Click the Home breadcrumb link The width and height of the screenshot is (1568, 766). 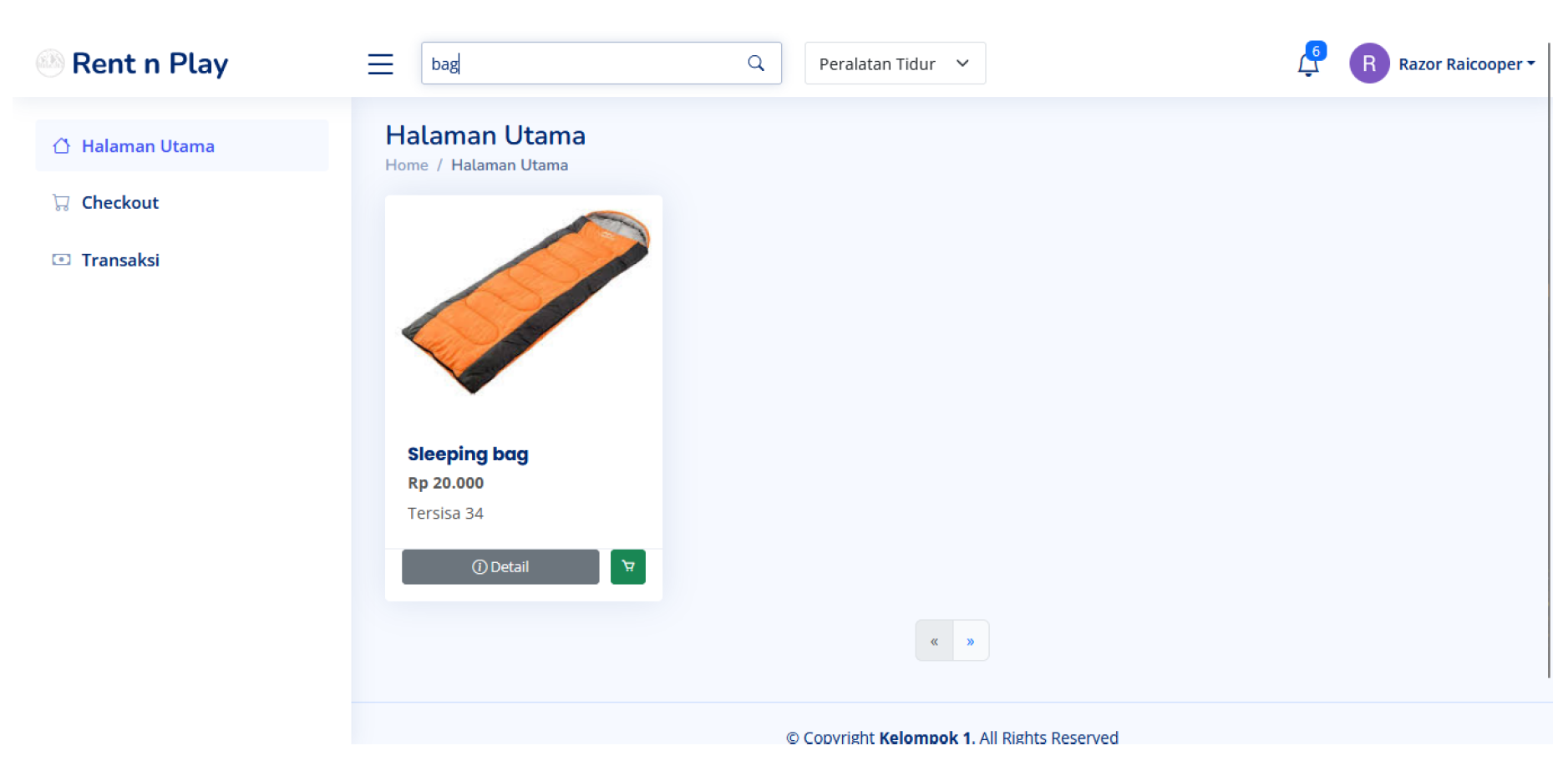tap(407, 165)
